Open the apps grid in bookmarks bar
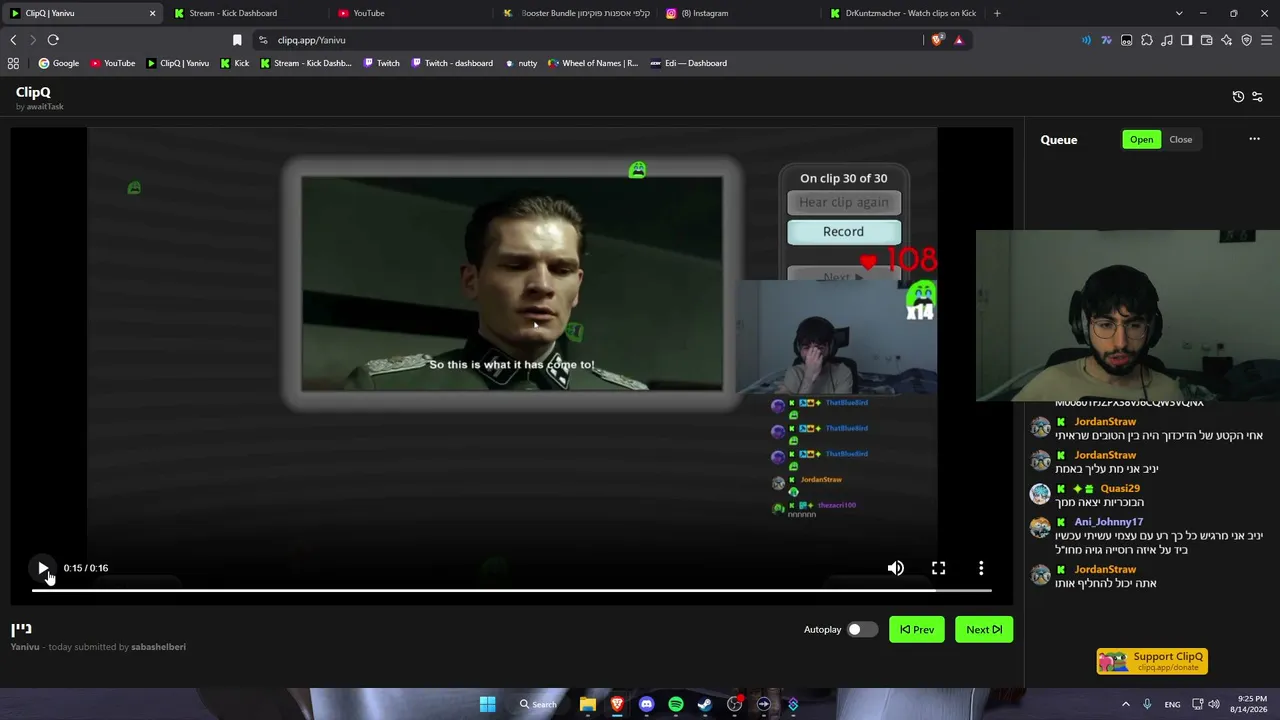 pos(13,63)
